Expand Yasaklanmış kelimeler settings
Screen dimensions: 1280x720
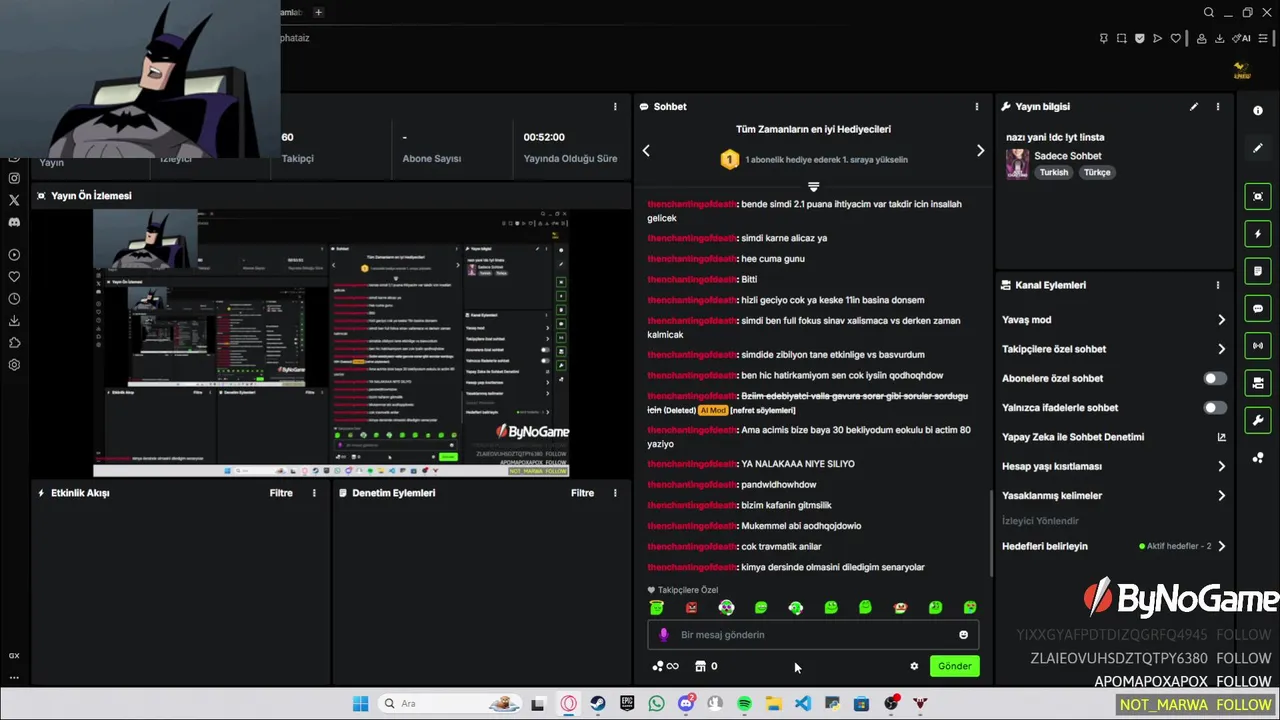(x=1221, y=495)
